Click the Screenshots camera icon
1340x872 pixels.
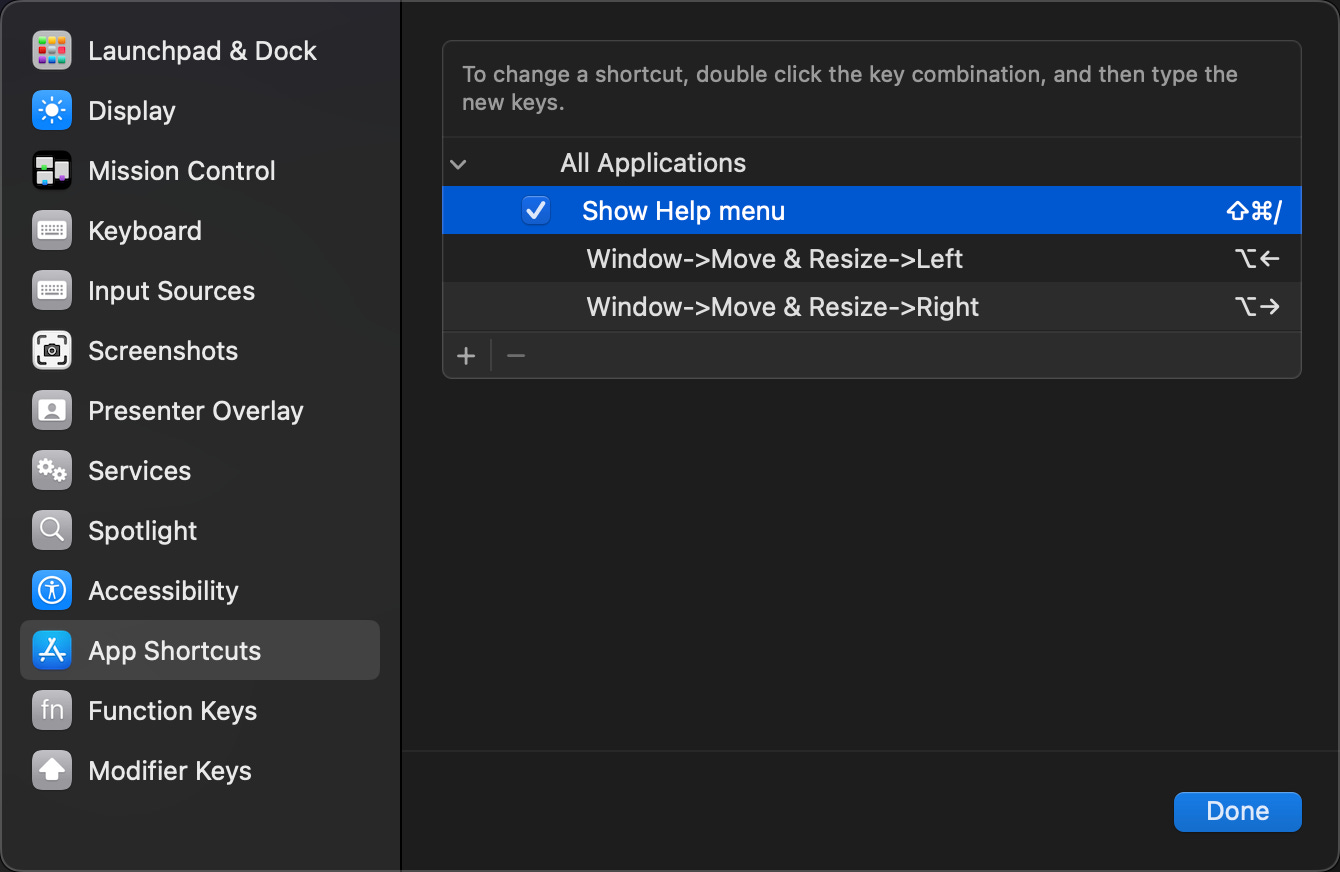click(x=52, y=351)
